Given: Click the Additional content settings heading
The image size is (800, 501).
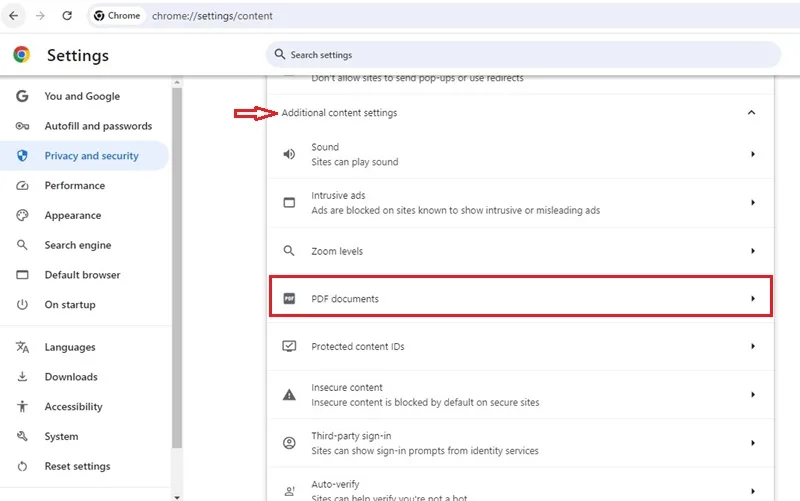Looking at the screenshot, I should click(339, 113).
